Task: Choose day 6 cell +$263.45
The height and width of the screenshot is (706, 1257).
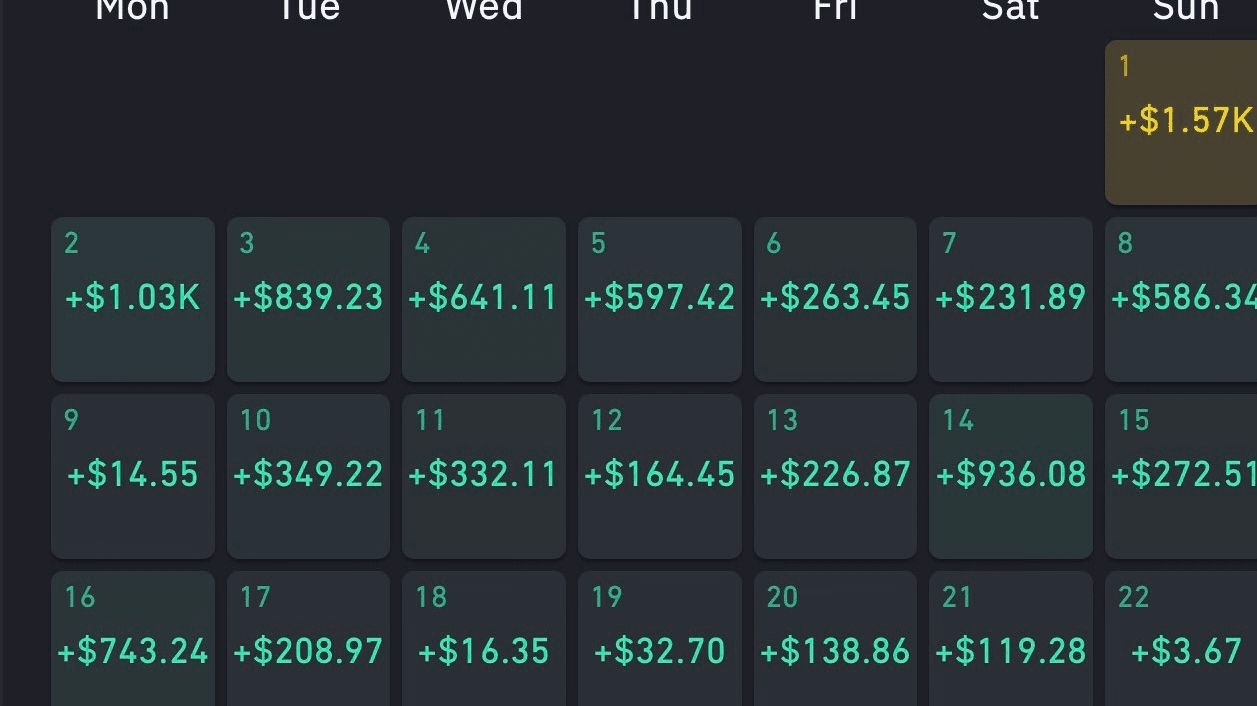Action: 835,299
